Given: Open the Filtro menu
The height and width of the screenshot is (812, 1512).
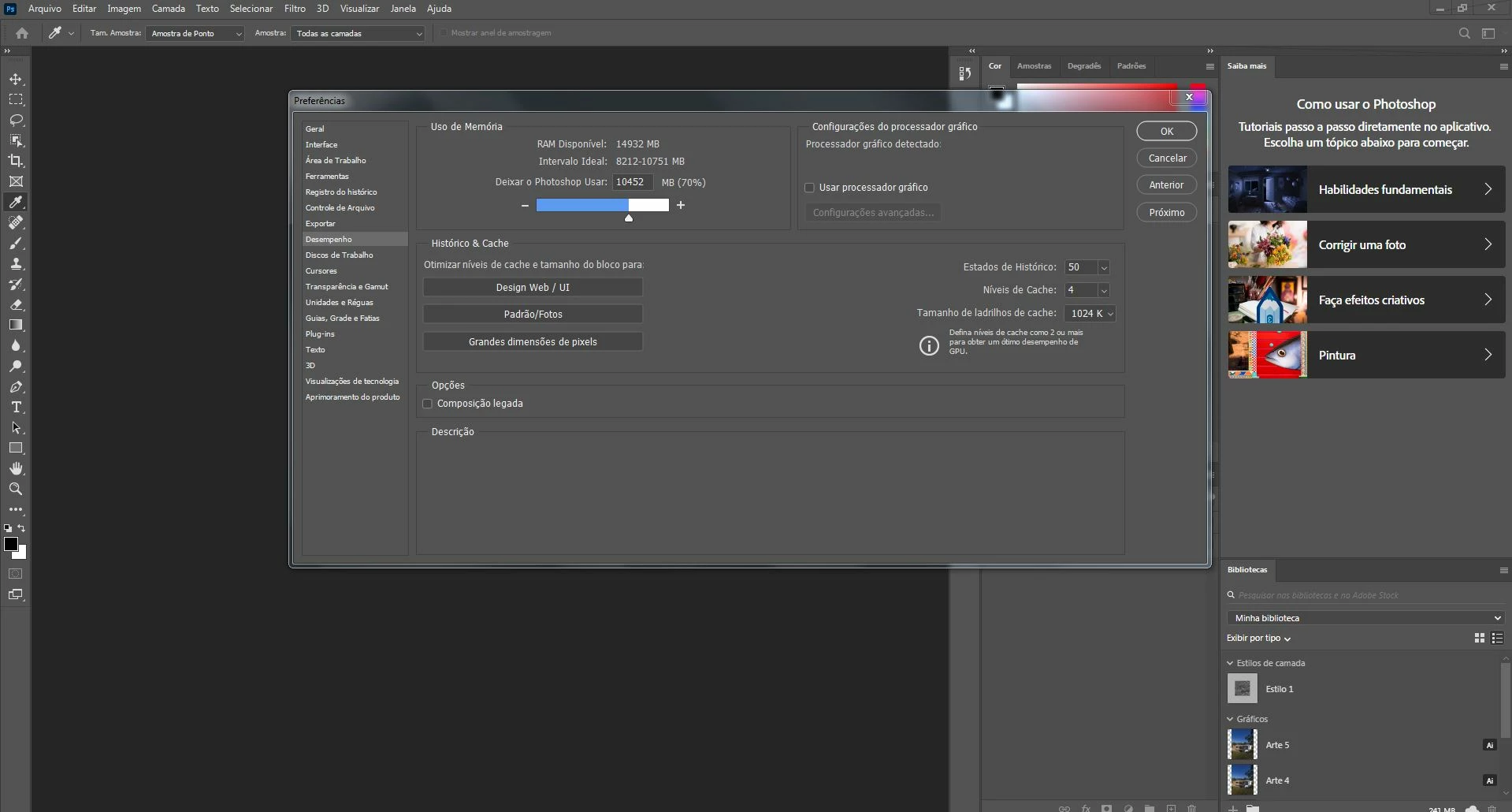Looking at the screenshot, I should (295, 9).
